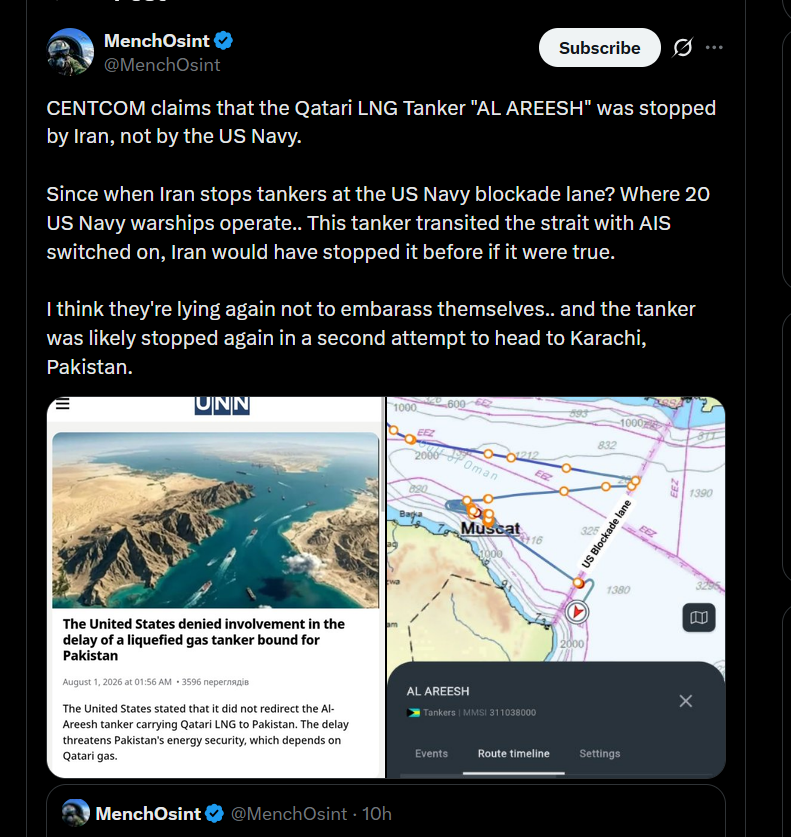
Task: Click the Subscribe button
Action: coord(599,48)
